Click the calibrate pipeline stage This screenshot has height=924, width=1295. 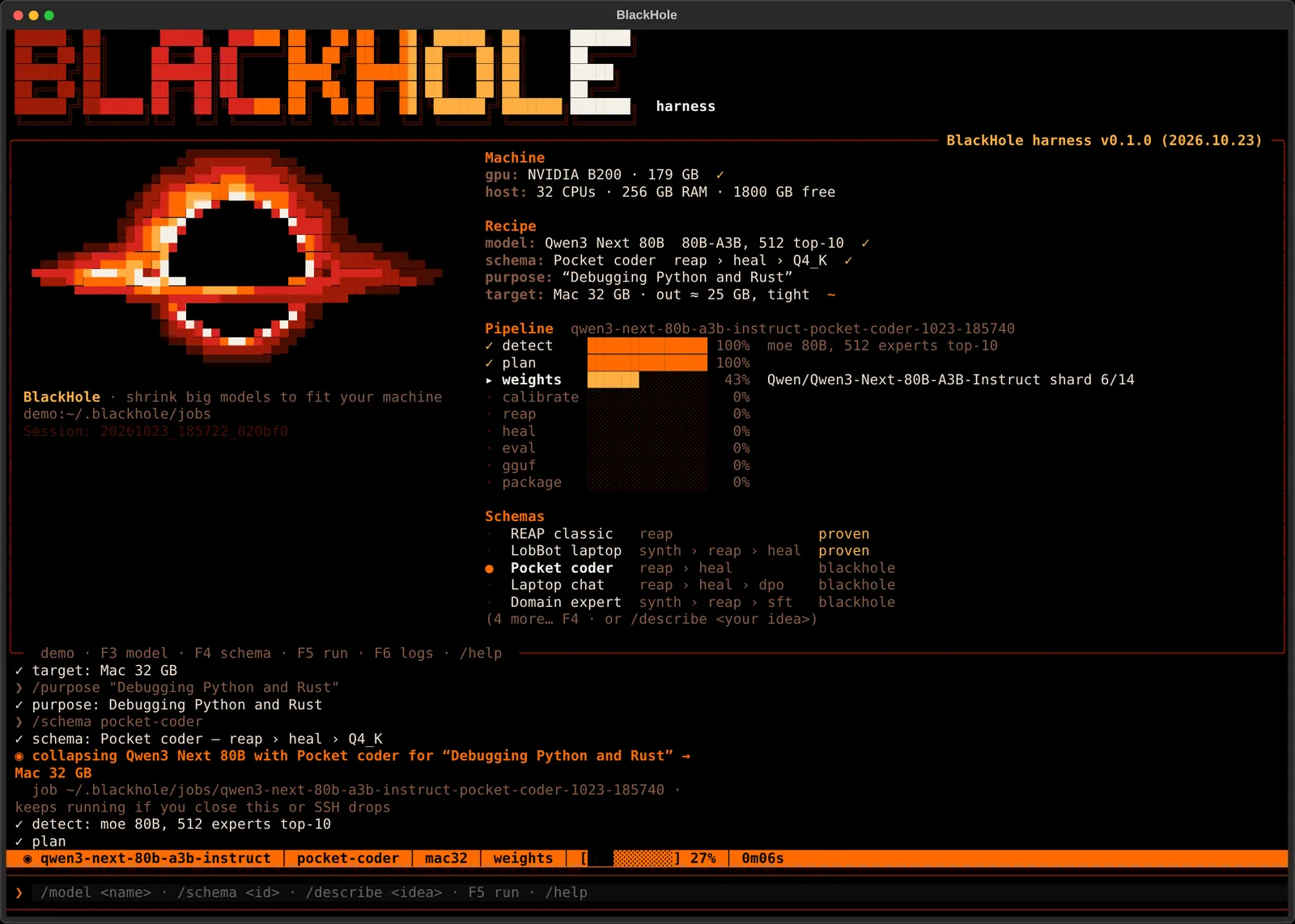(x=540, y=397)
